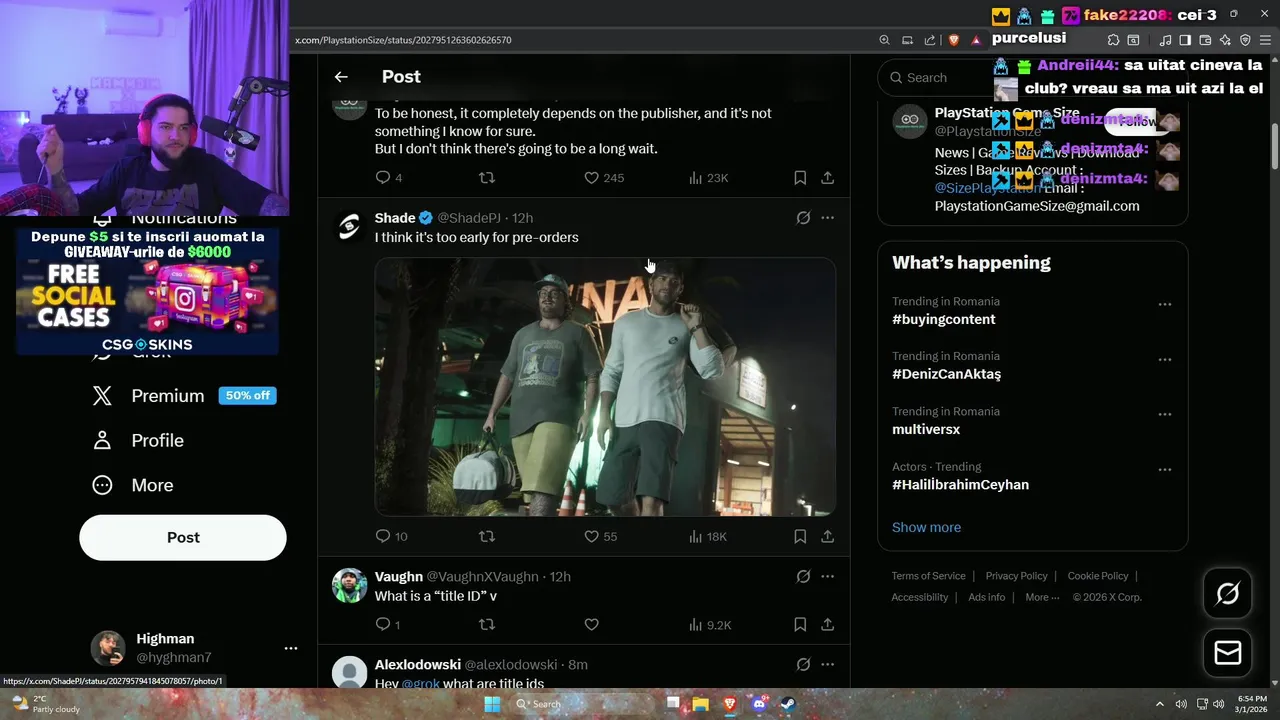Open trending topic #DenizCanAktaş
Viewport: 1280px width, 720px height.
[x=947, y=374]
